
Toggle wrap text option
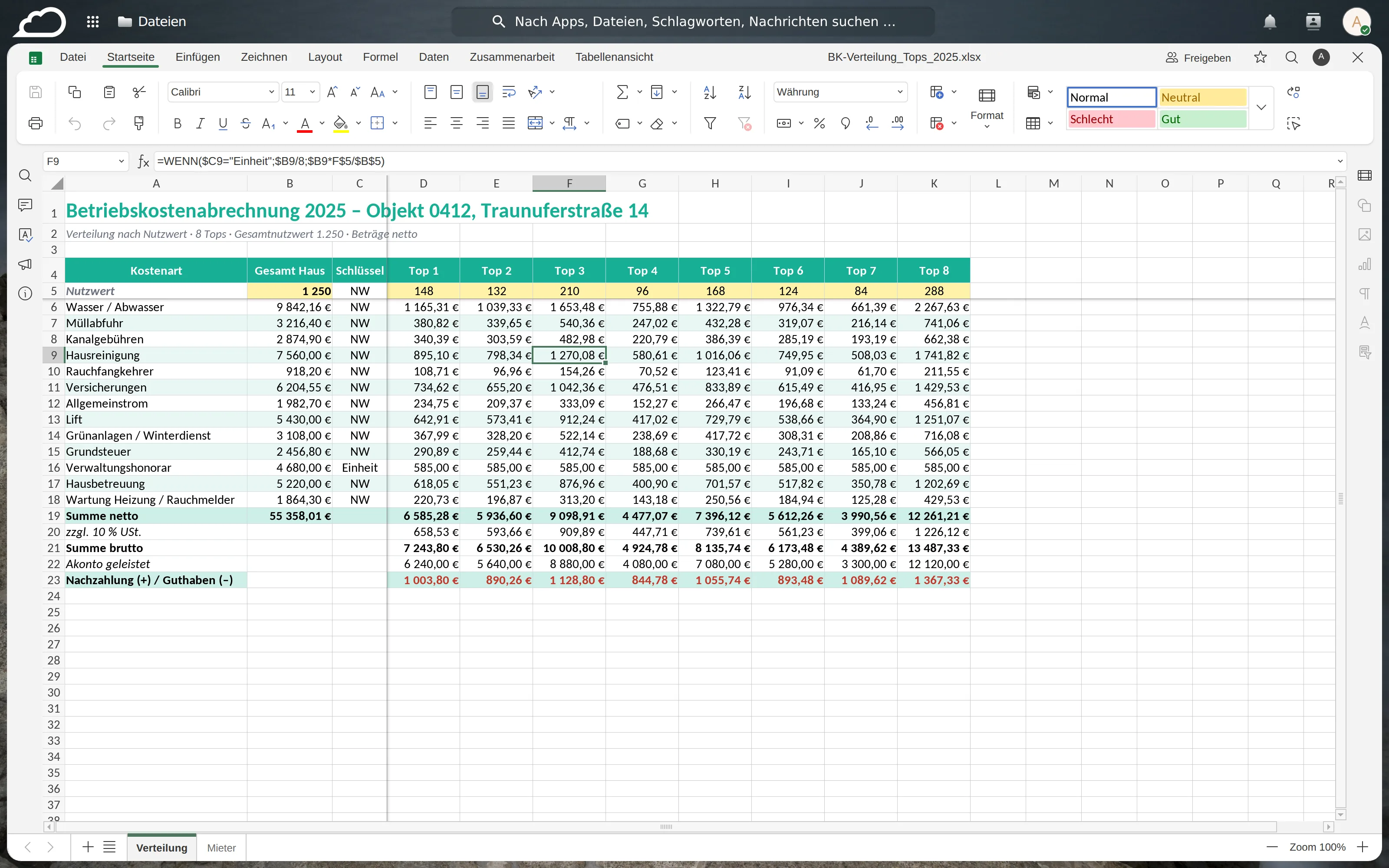tap(509, 92)
